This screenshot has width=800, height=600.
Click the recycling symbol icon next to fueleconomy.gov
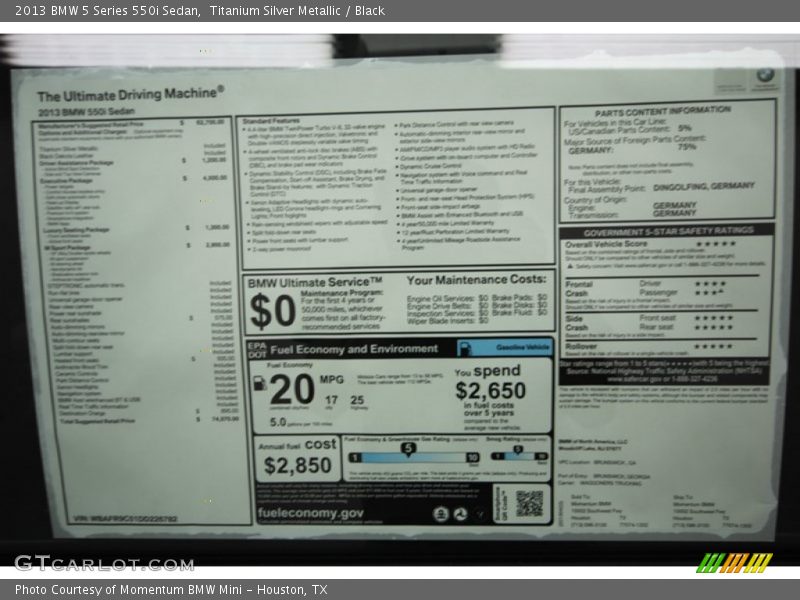[461, 513]
